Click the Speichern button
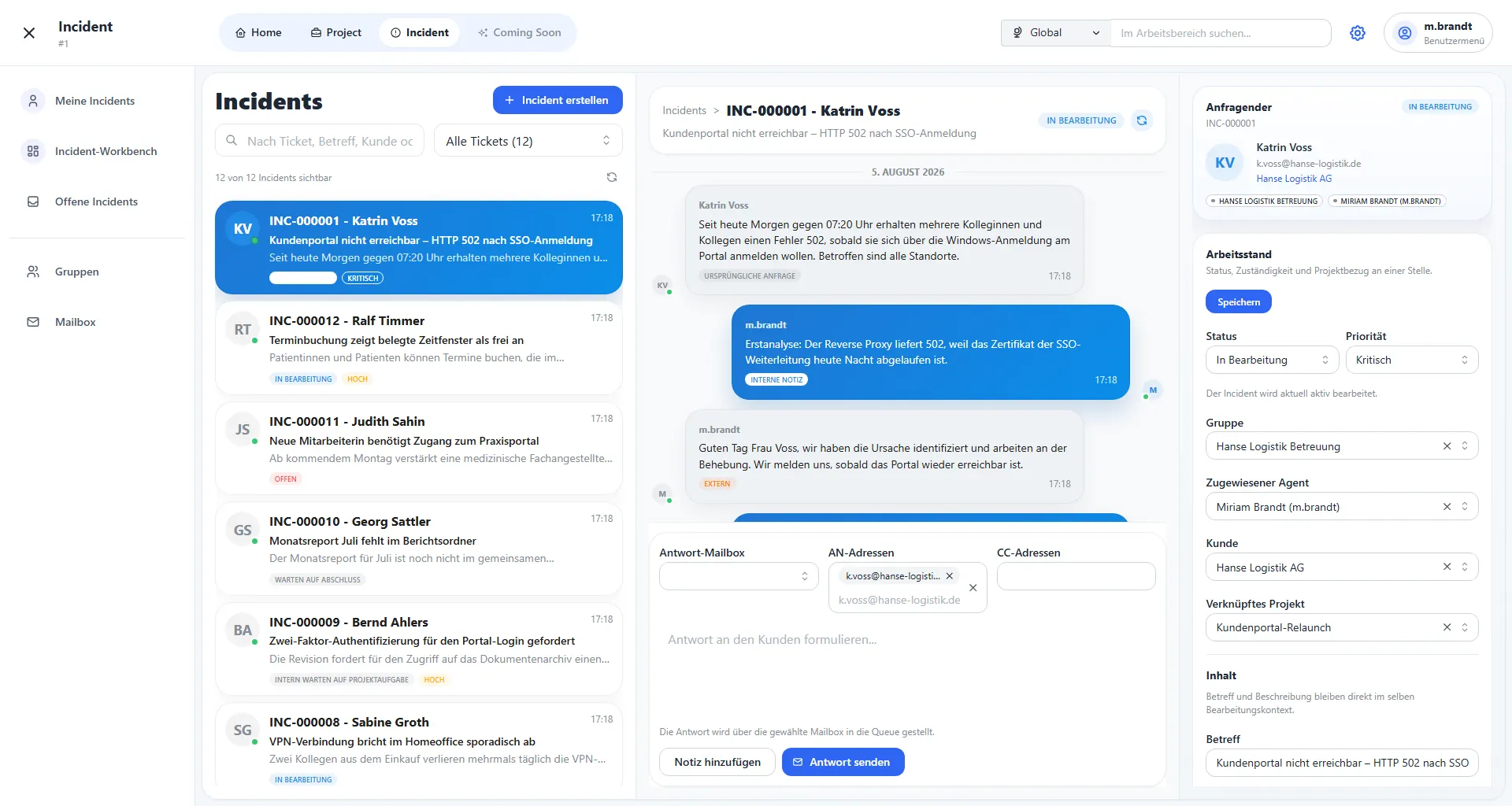1512x806 pixels. click(x=1239, y=302)
